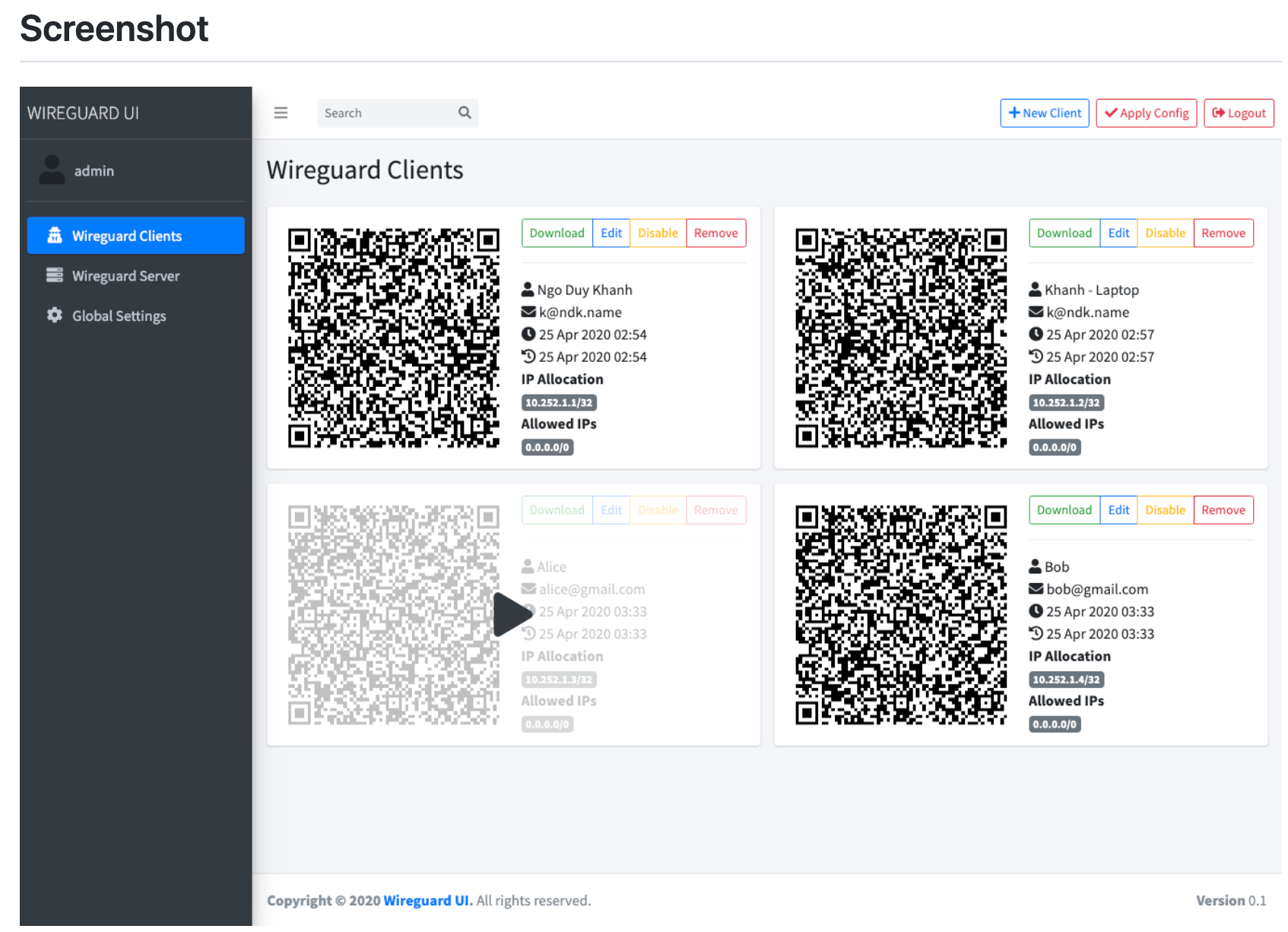The height and width of the screenshot is (932, 1288).
Task: Click the 10.252.1.2/32 IP badge
Action: [1066, 402]
